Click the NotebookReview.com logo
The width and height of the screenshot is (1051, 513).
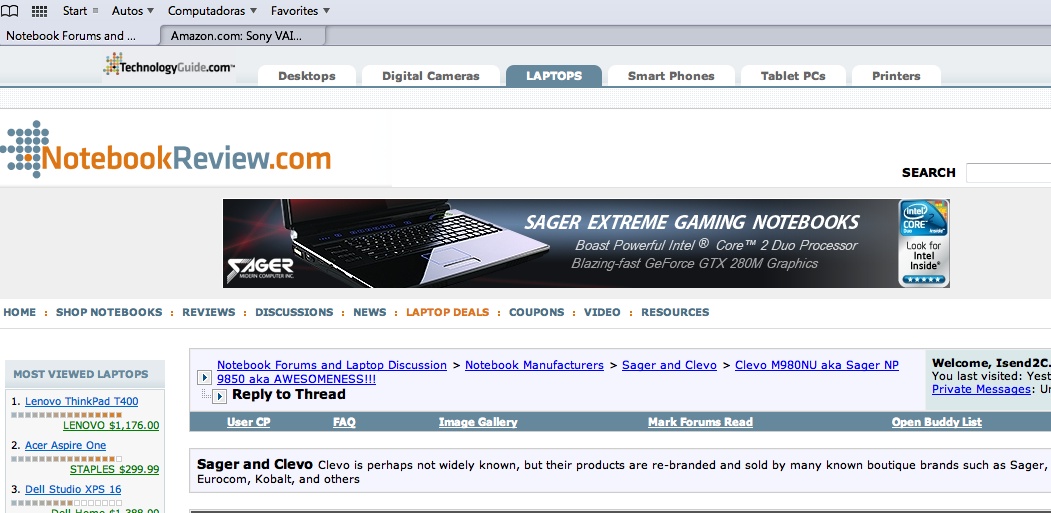tap(166, 151)
